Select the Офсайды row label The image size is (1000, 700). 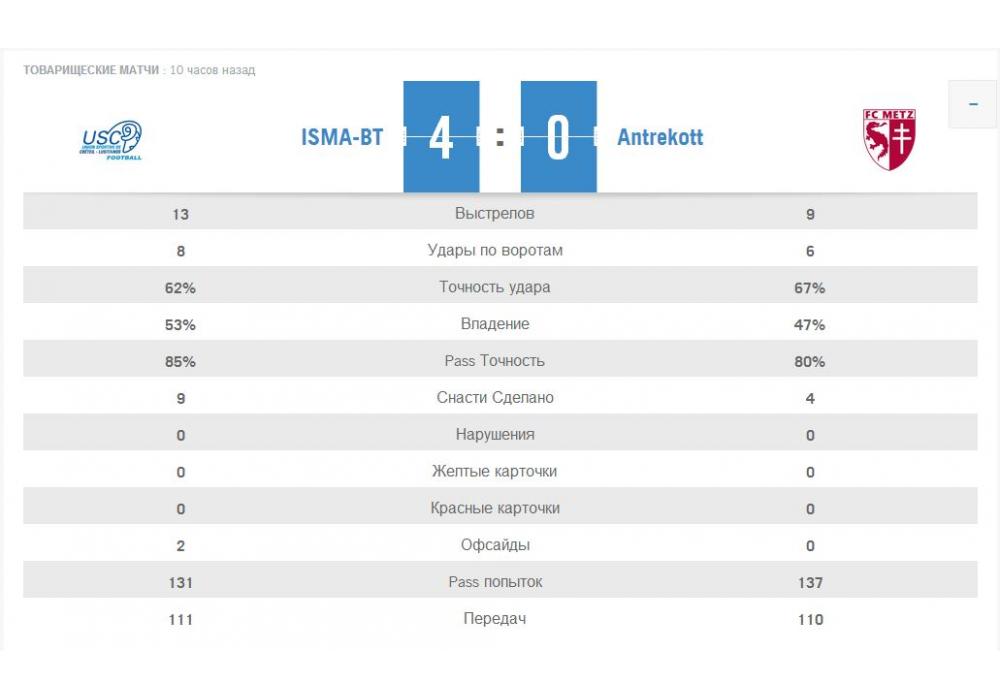(x=495, y=546)
